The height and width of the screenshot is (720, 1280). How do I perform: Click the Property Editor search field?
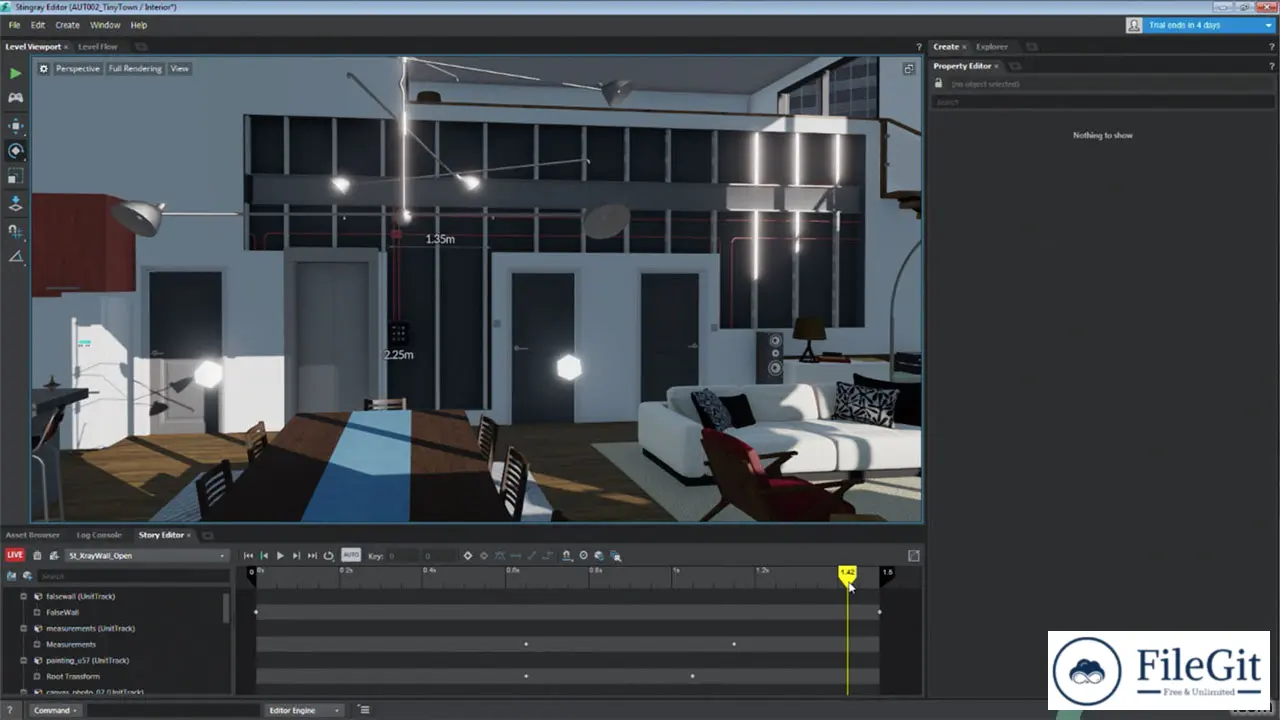[1102, 102]
